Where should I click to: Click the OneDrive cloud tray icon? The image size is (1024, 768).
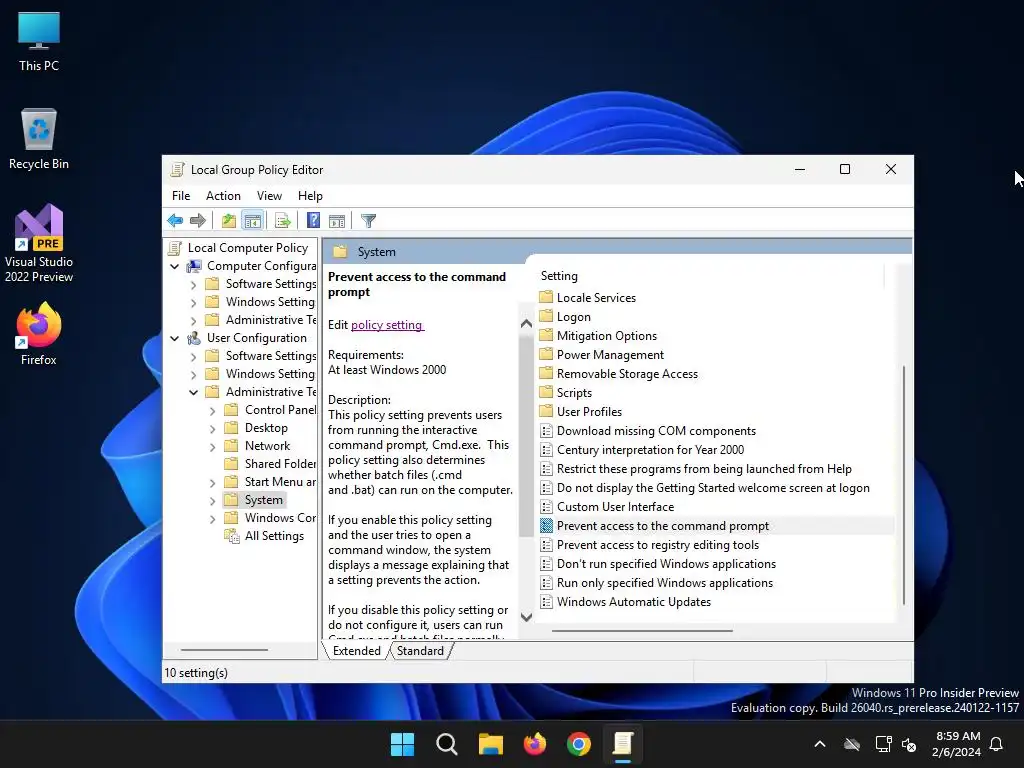click(x=852, y=744)
